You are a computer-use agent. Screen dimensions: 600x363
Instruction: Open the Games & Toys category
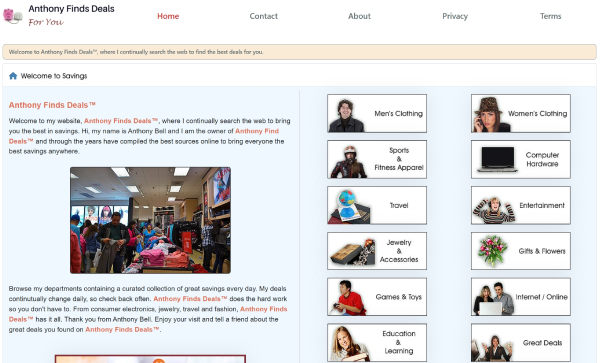click(x=377, y=297)
